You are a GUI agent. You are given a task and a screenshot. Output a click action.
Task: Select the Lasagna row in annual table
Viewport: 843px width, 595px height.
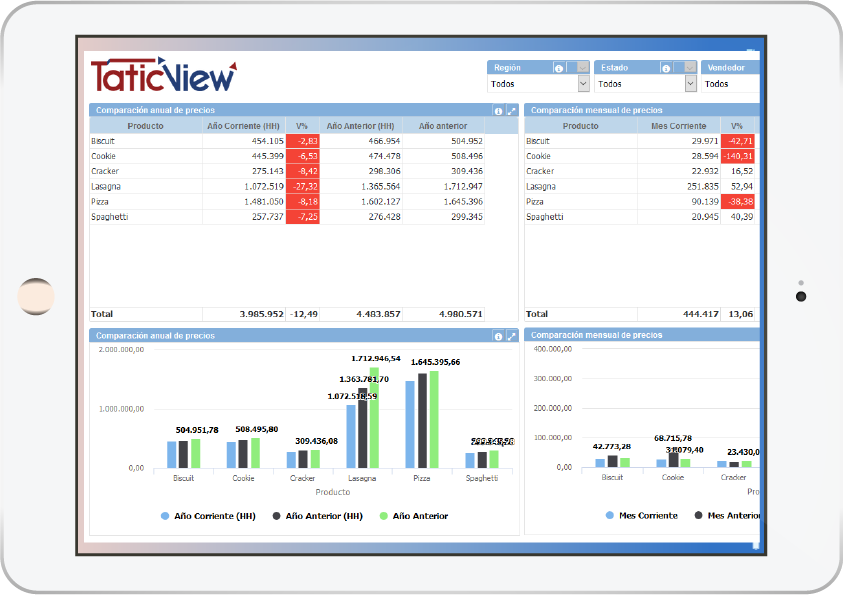pyautogui.click(x=287, y=187)
